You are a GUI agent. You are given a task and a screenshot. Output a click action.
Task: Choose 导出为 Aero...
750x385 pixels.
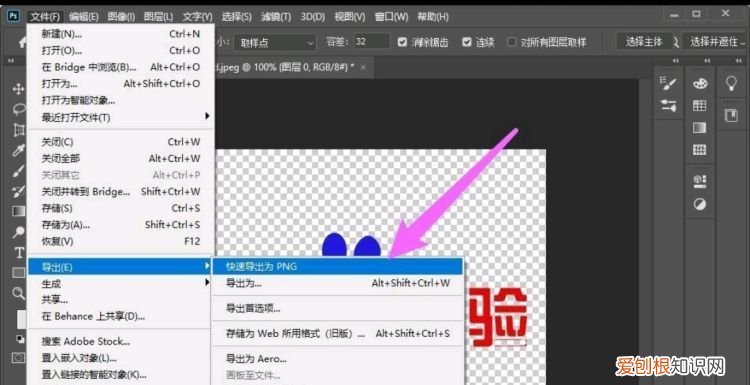click(338, 359)
